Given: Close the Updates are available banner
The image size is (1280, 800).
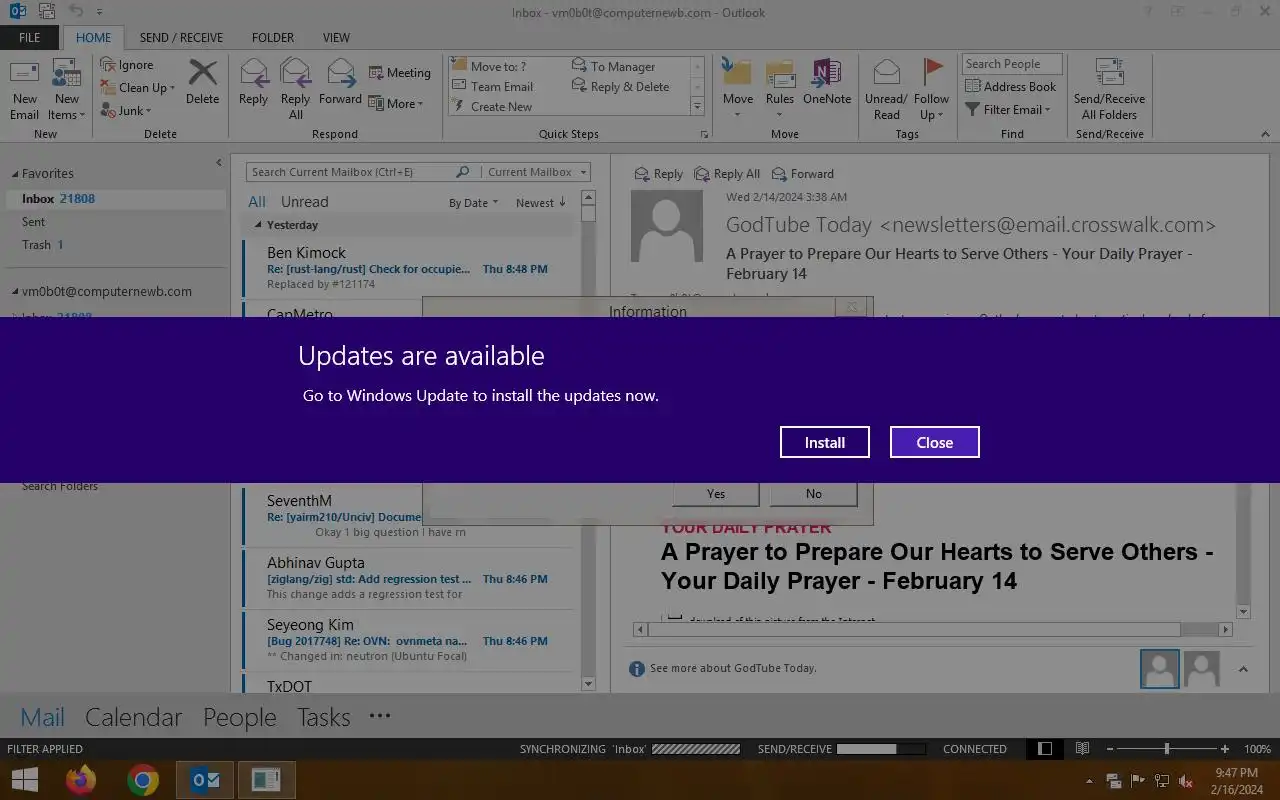Looking at the screenshot, I should point(935,442).
